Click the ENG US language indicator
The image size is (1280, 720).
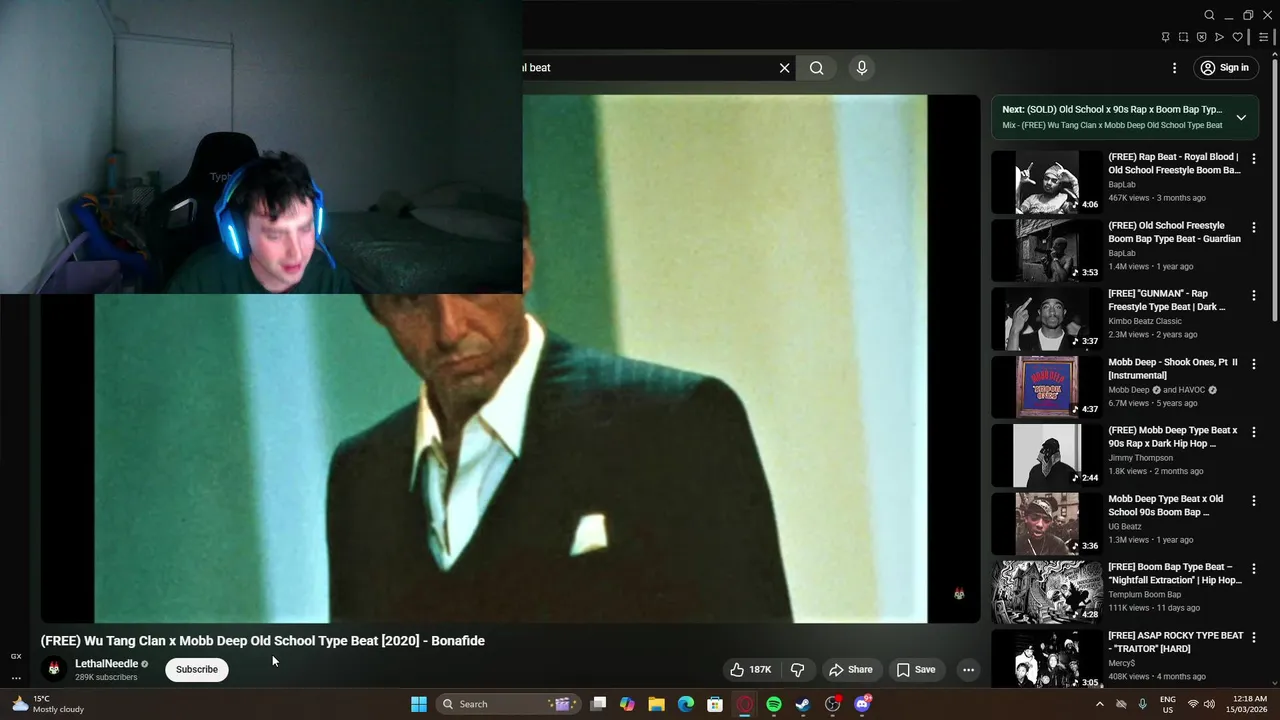click(1168, 704)
